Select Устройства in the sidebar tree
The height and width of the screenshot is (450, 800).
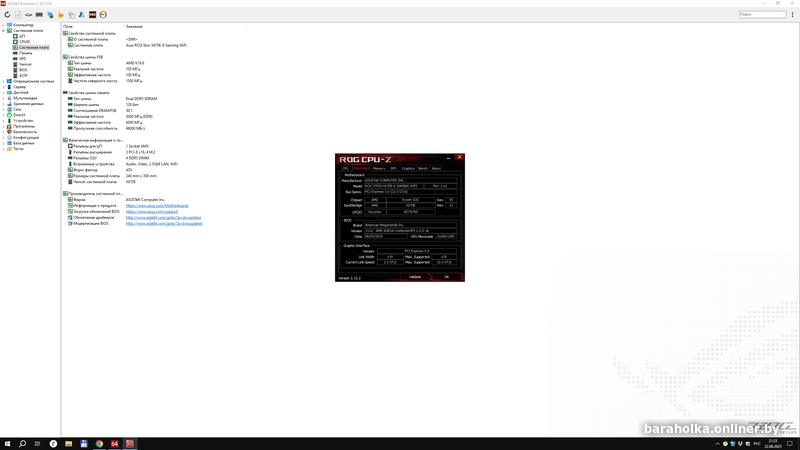tap(23, 120)
